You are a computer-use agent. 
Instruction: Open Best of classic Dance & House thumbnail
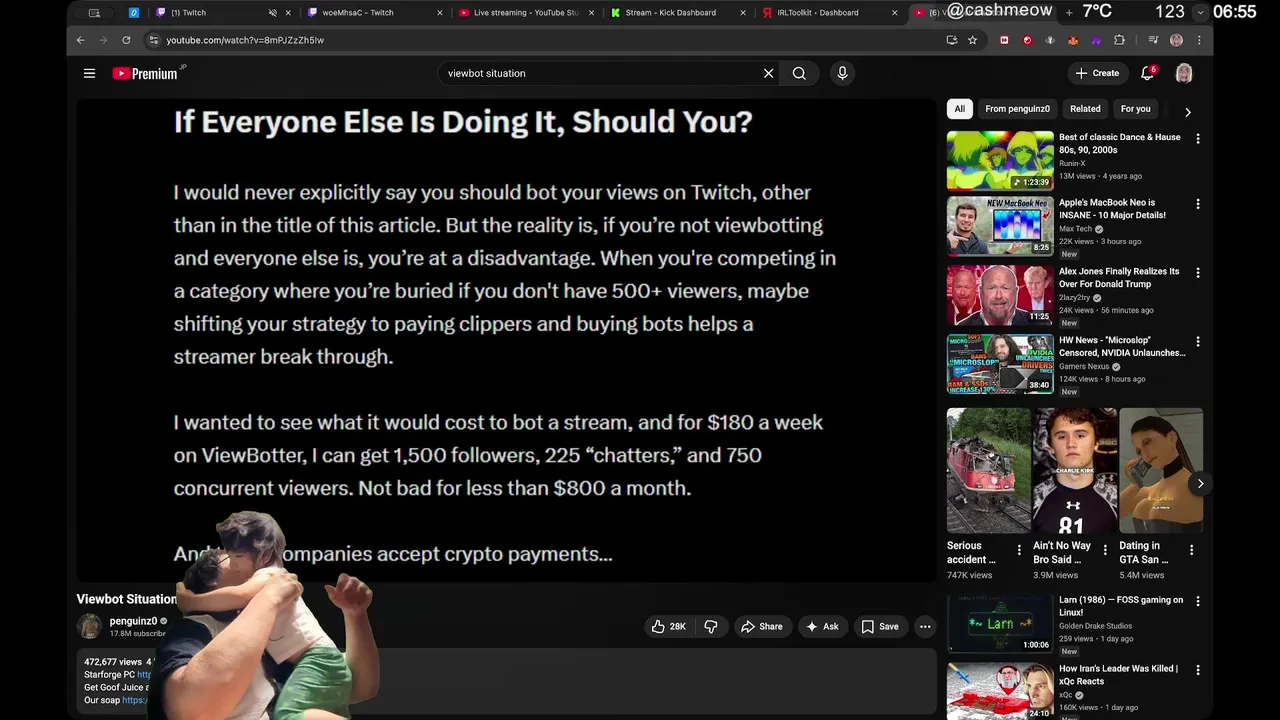(1000, 160)
